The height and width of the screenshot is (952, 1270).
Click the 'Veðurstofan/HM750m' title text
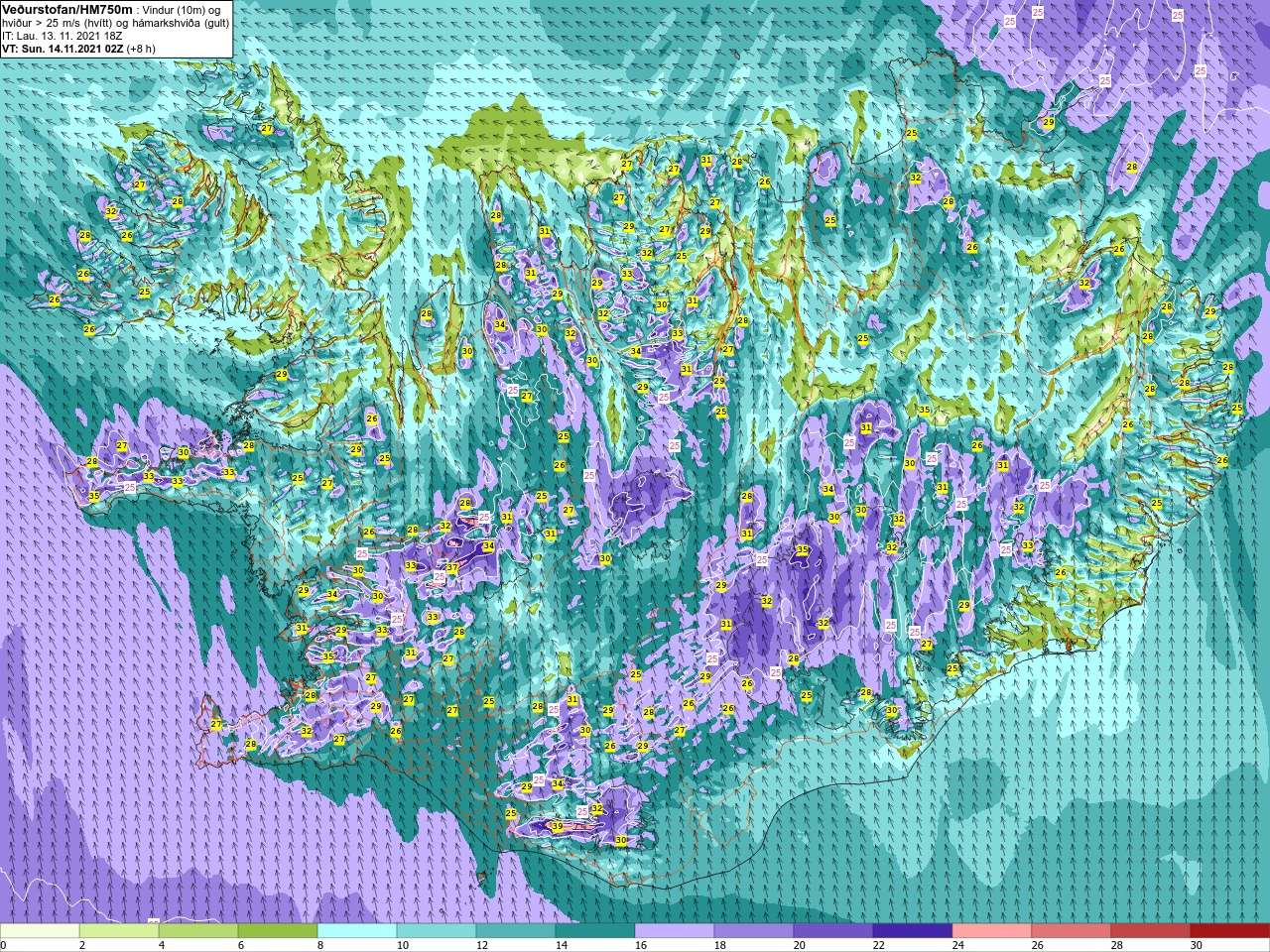coord(66,9)
